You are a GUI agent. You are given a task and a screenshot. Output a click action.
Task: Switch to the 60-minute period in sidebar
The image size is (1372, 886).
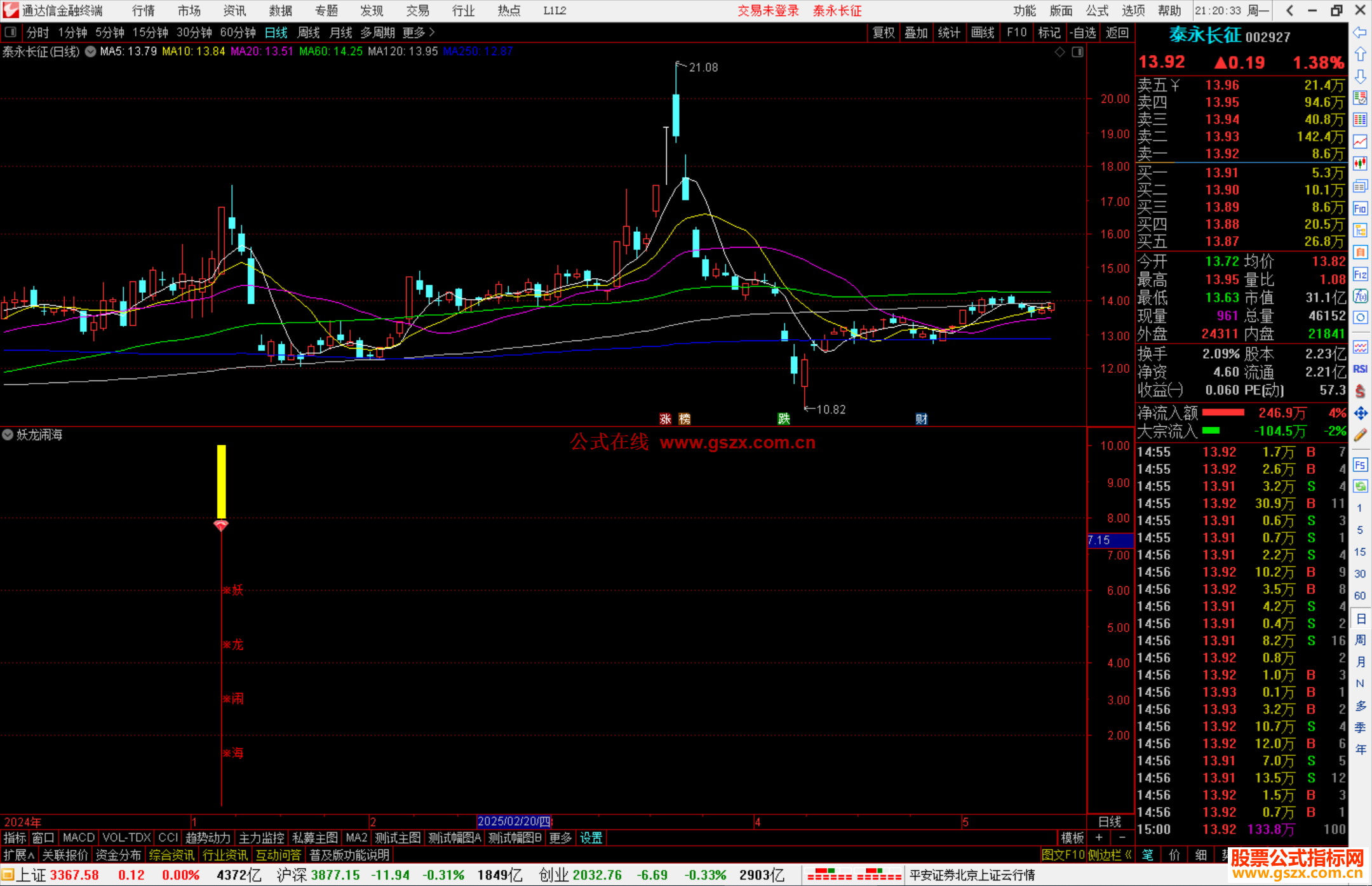pyautogui.click(x=1360, y=596)
